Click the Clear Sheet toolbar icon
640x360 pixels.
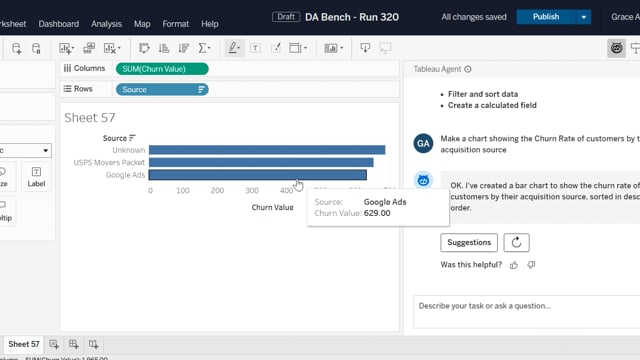109,48
